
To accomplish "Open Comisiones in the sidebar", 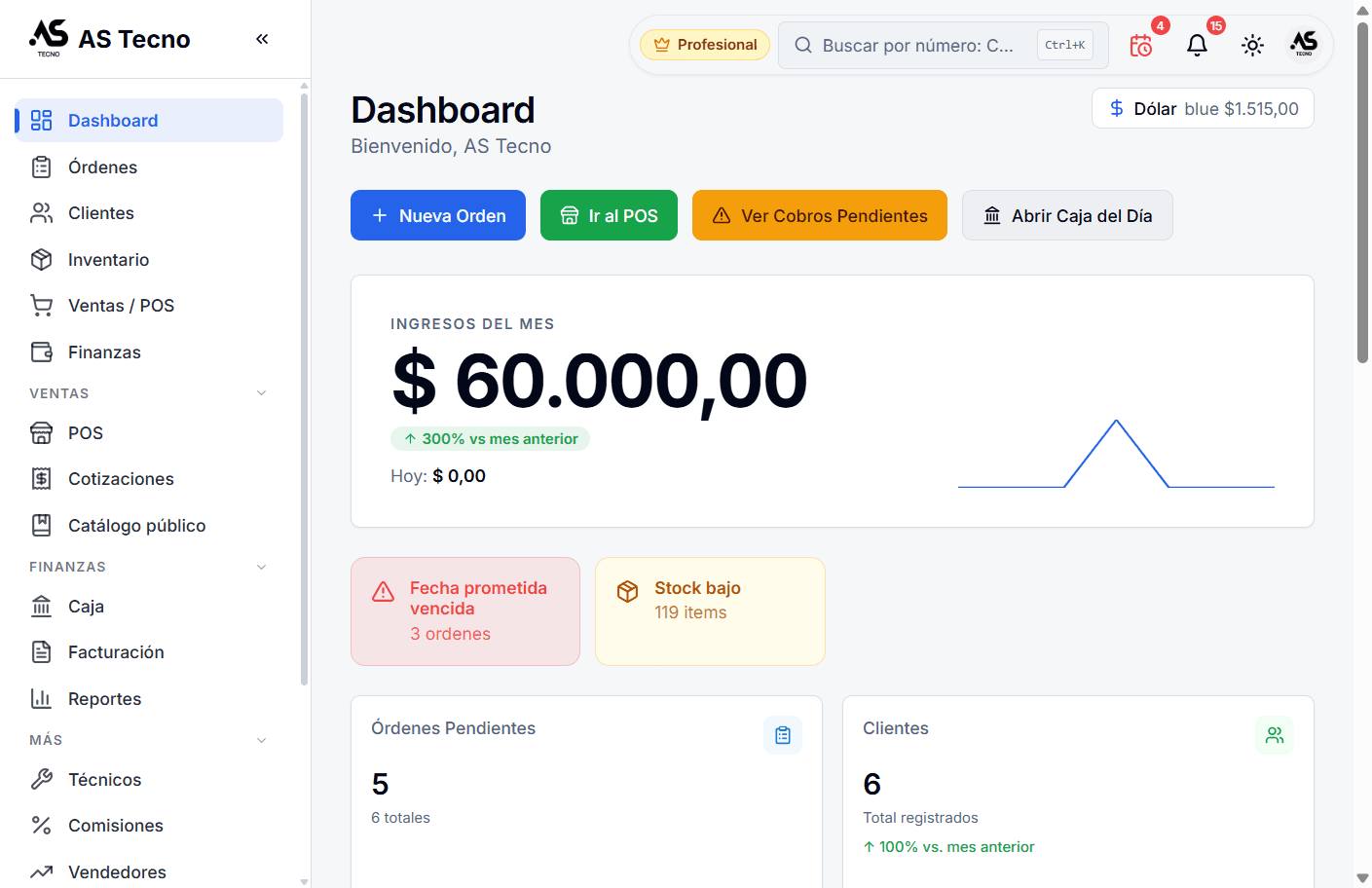I will (149, 826).
